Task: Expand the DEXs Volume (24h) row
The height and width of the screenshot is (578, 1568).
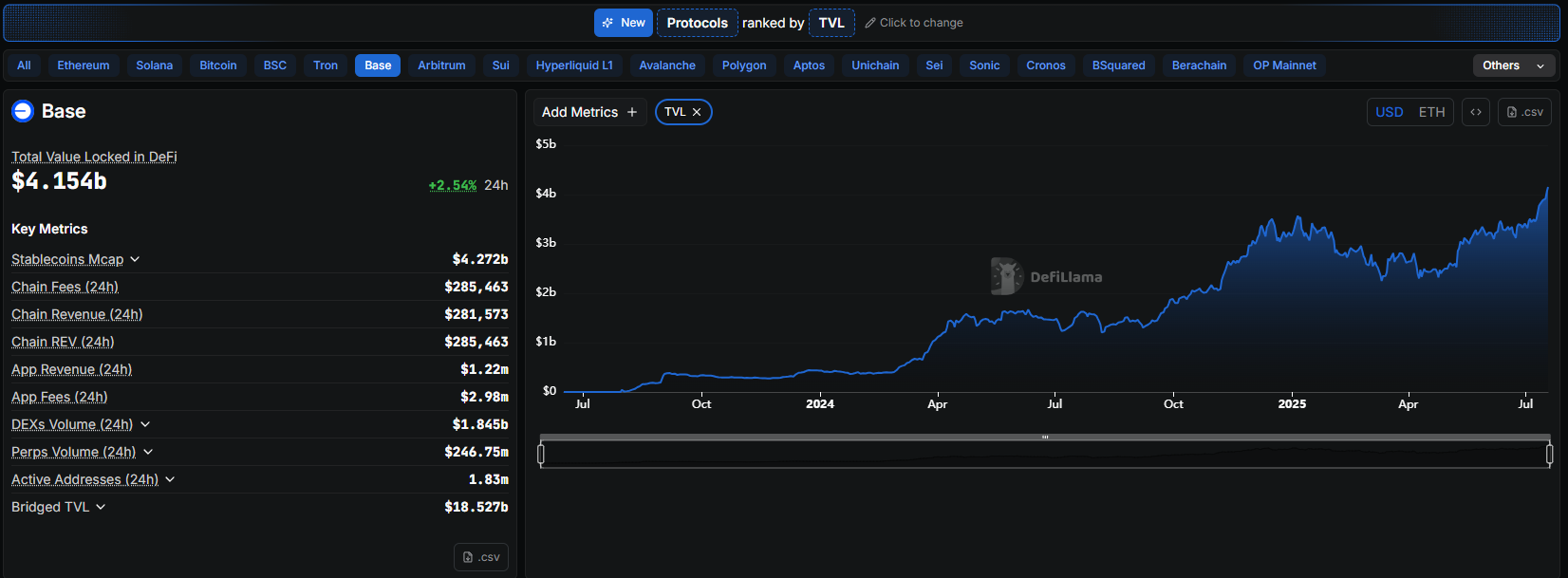Action: tap(145, 424)
